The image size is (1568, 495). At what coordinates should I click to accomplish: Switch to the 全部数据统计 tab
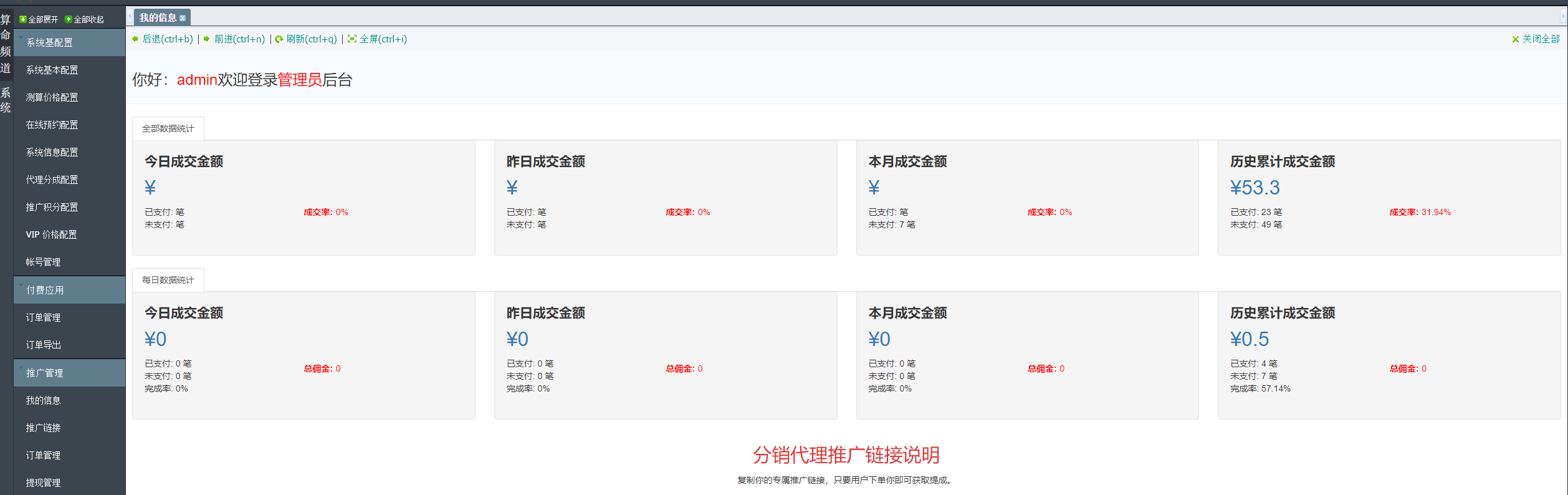click(168, 128)
